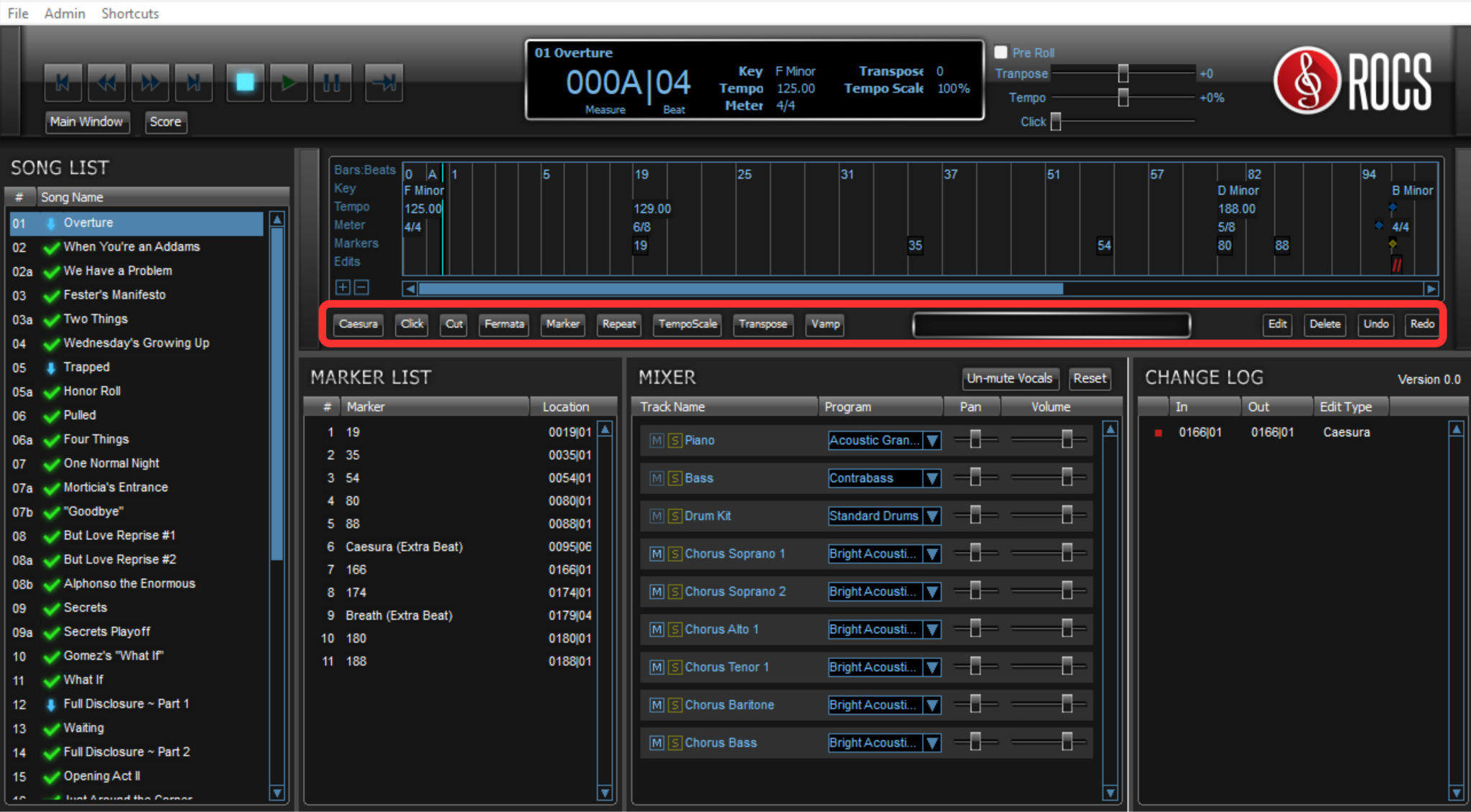1471x812 pixels.
Task: Jump to song start with rewind icon
Action: point(62,83)
